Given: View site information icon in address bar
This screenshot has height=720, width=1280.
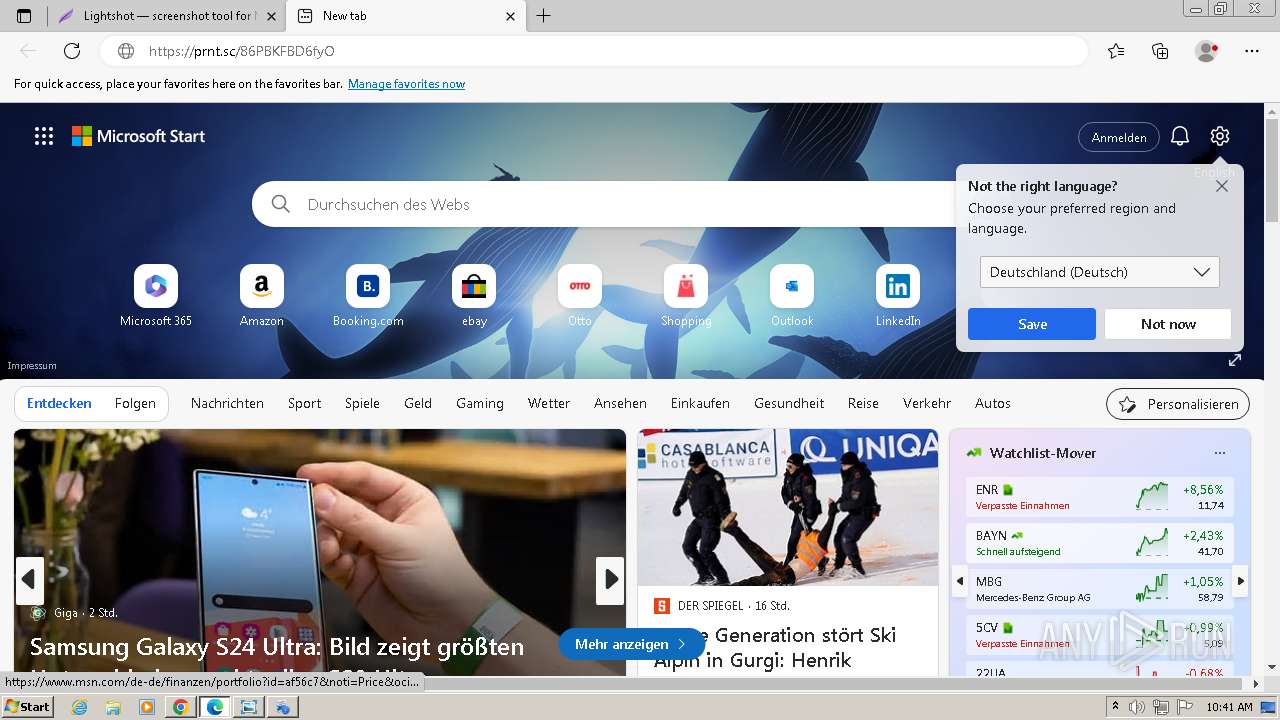Looking at the screenshot, I should point(126,51).
